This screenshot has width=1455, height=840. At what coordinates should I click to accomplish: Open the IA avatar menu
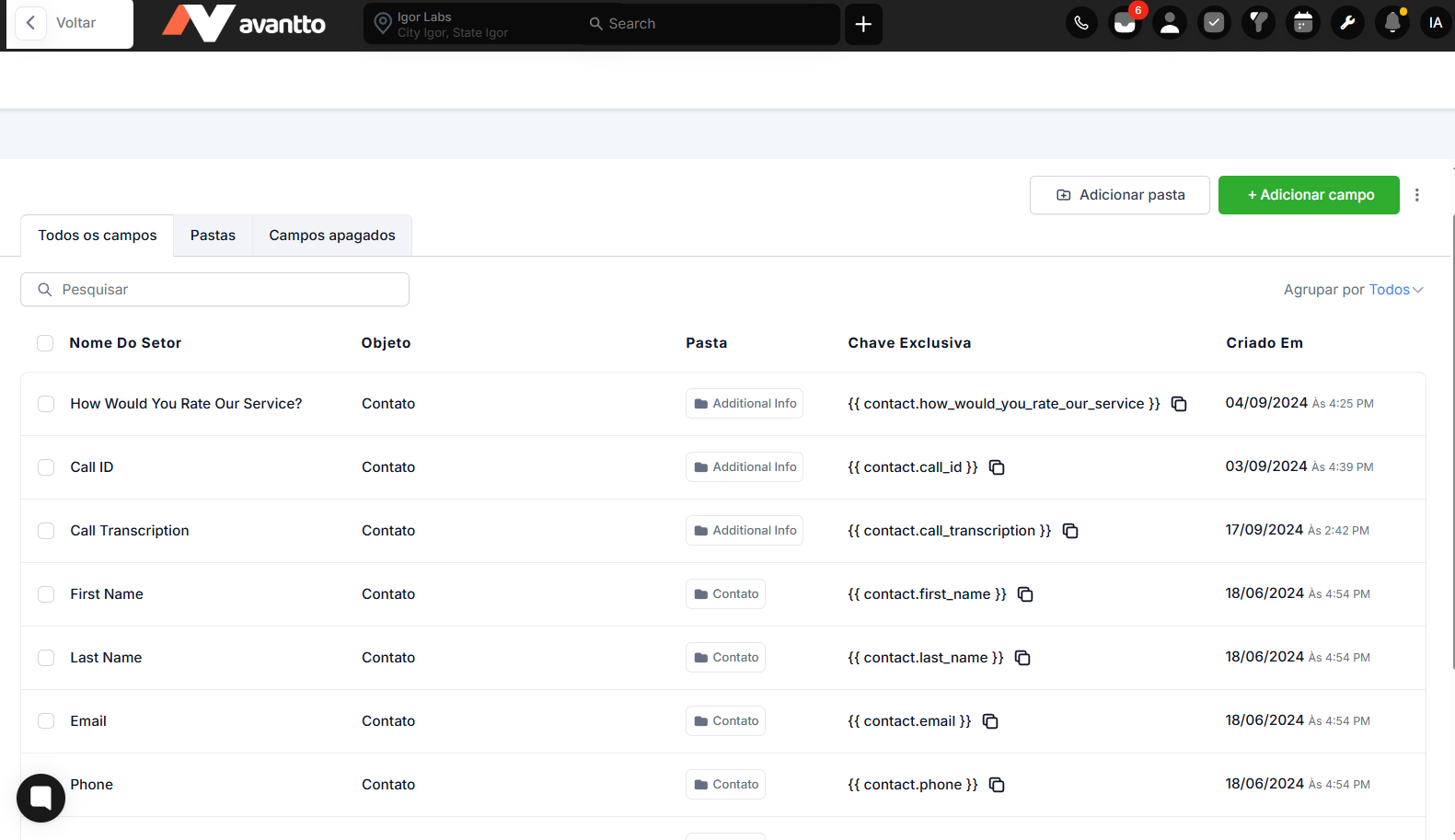(1436, 23)
